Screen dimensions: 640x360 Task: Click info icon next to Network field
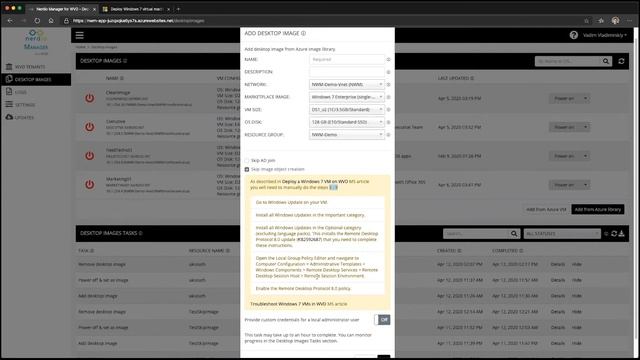click(x=388, y=84)
